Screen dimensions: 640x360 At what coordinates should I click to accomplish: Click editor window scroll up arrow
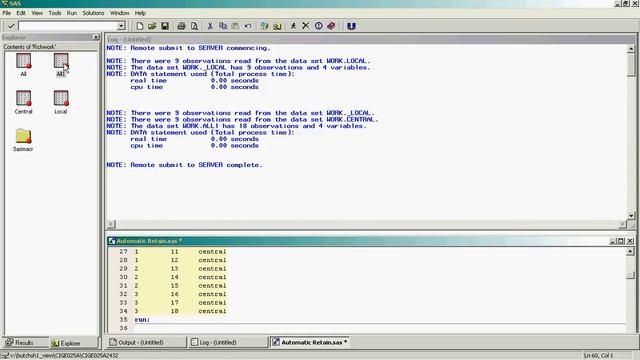[x=630, y=251]
